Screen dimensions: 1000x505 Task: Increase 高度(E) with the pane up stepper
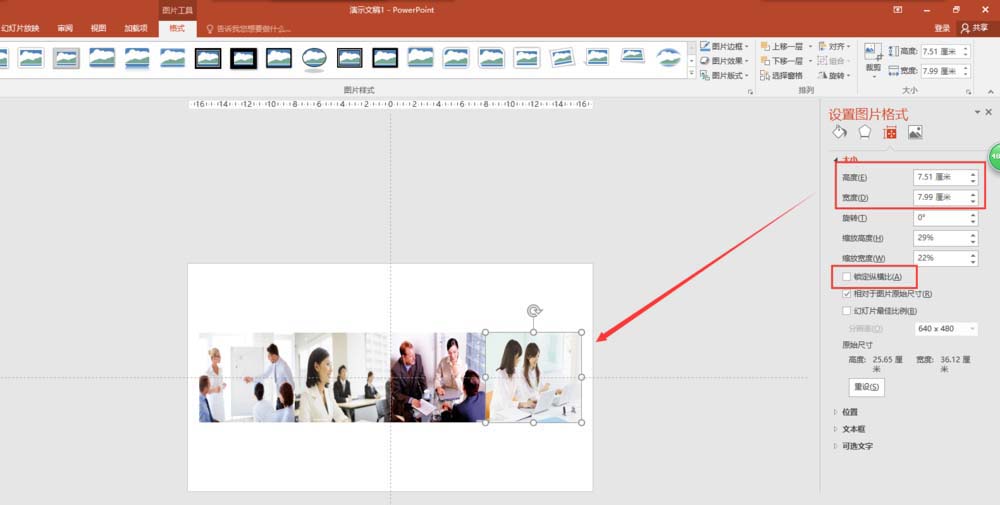point(973,174)
